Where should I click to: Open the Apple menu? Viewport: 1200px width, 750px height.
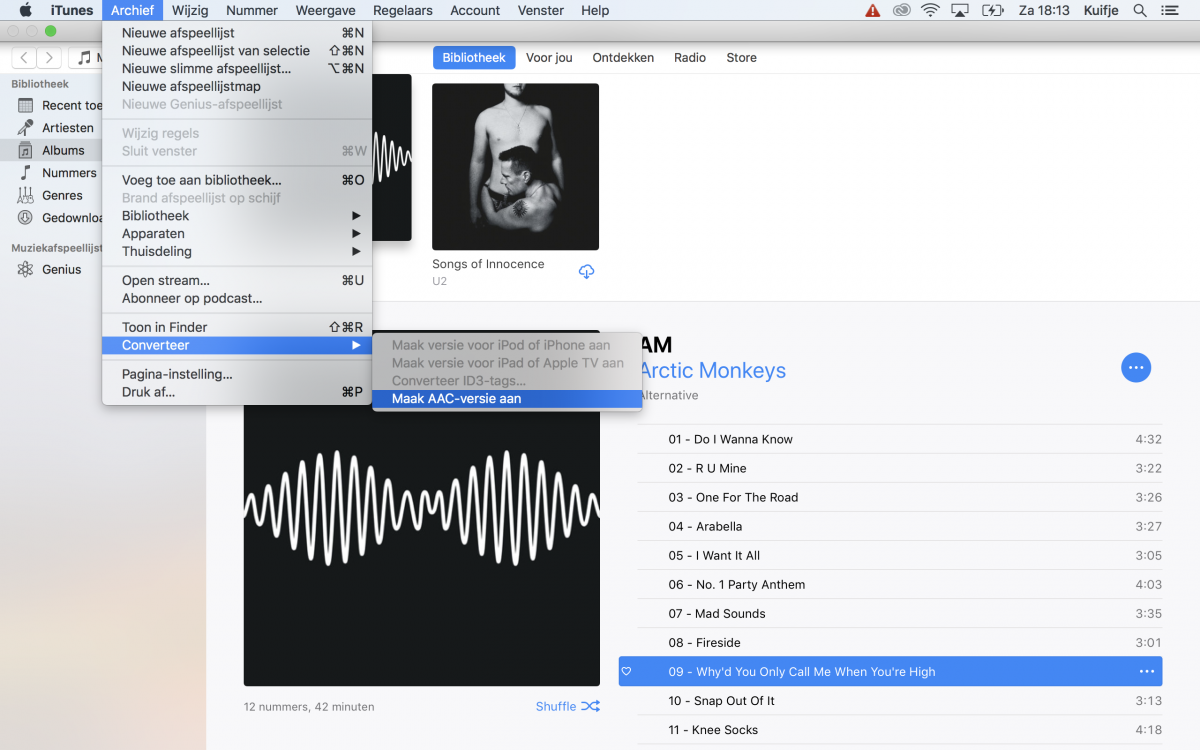tap(26, 10)
